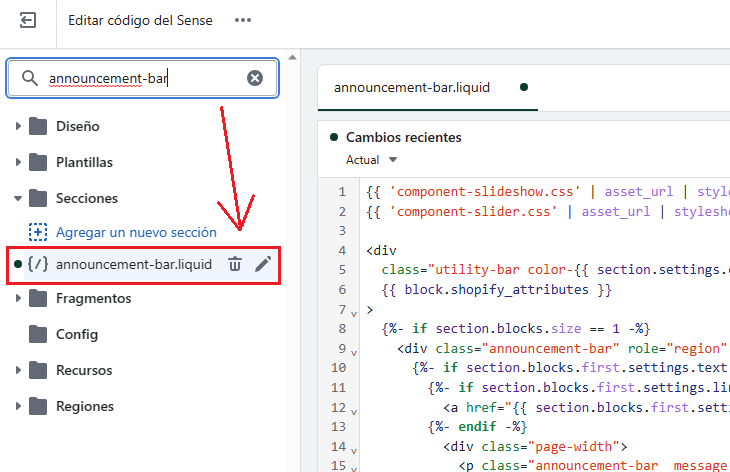
Task: Click the Plantillas folder icon
Action: click(x=38, y=162)
